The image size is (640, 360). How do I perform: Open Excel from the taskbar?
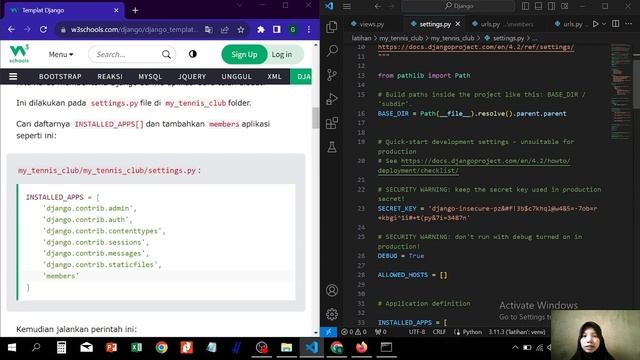136,347
